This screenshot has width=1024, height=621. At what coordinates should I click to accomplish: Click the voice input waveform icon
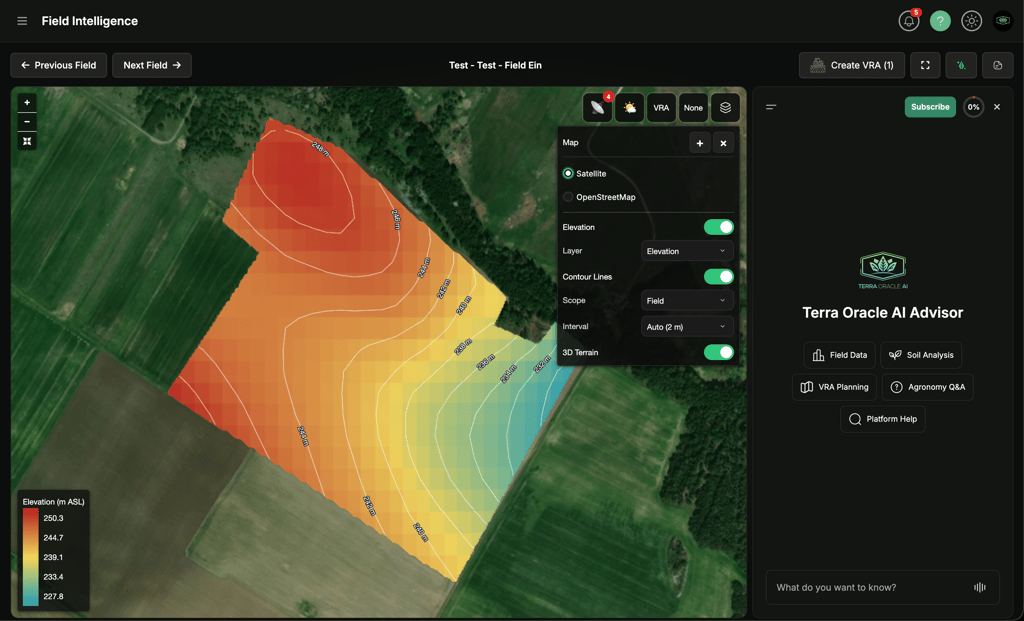pyautogui.click(x=980, y=587)
